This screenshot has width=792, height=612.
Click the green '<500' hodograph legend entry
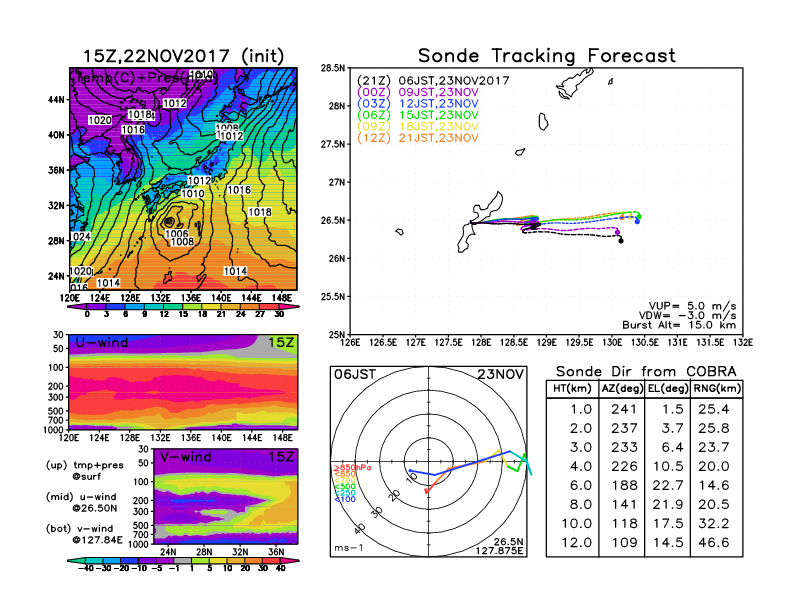click(344, 487)
